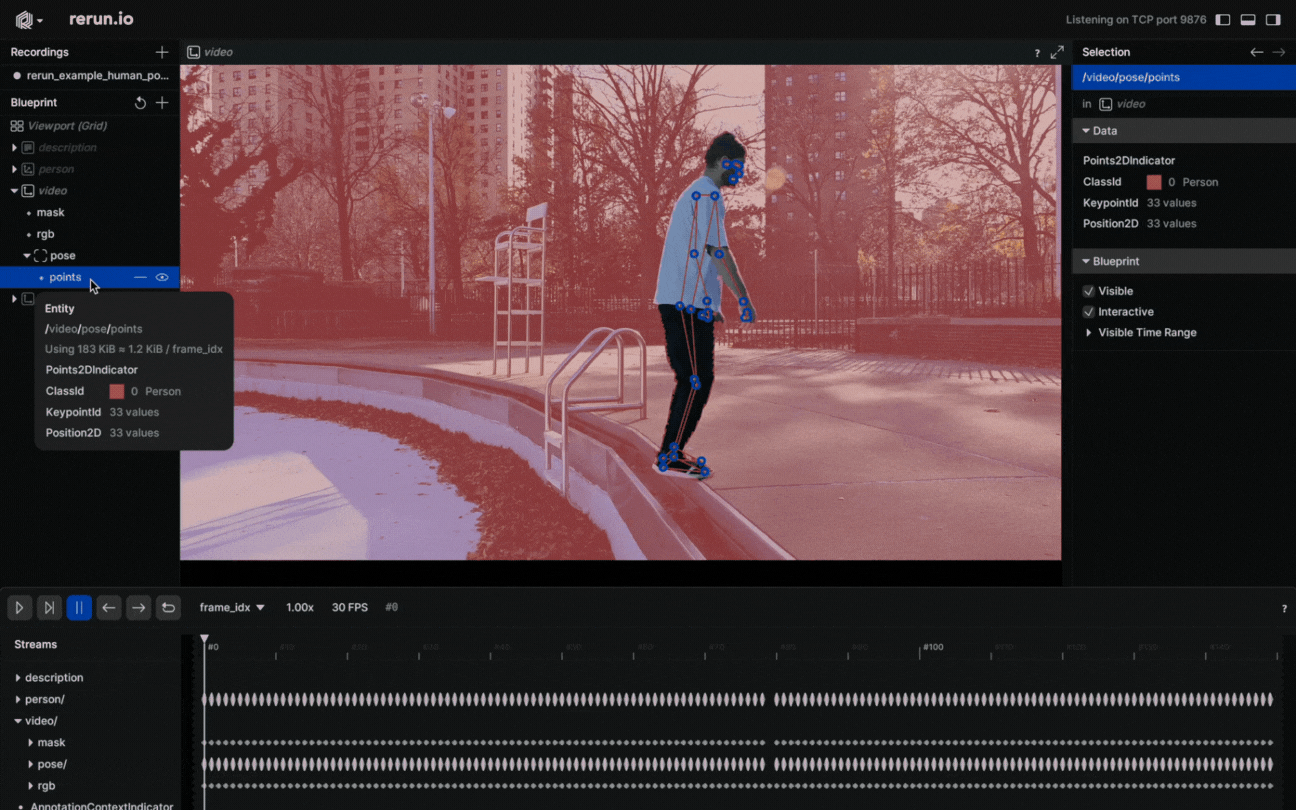Collapse the video view in Blueprint tree
1296x810 pixels.
[x=14, y=190]
